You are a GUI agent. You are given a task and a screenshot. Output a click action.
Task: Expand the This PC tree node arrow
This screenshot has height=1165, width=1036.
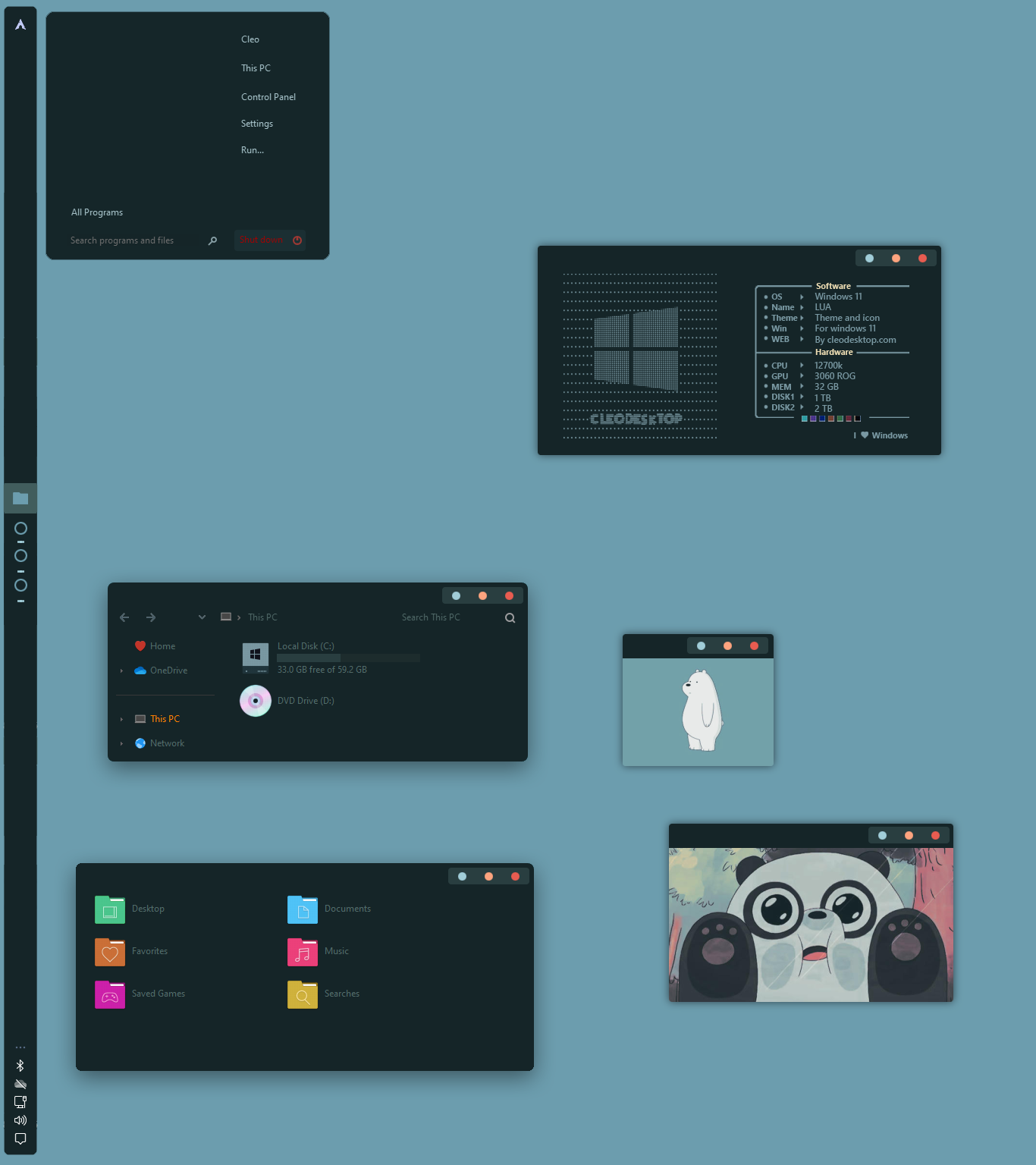(x=121, y=719)
